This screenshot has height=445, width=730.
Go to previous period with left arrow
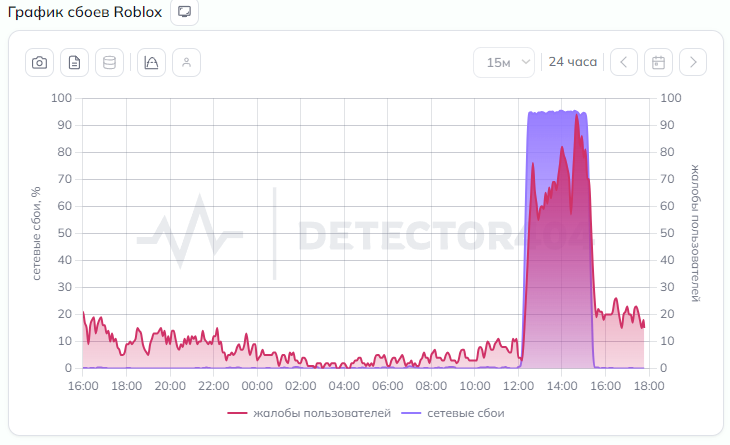click(x=624, y=62)
